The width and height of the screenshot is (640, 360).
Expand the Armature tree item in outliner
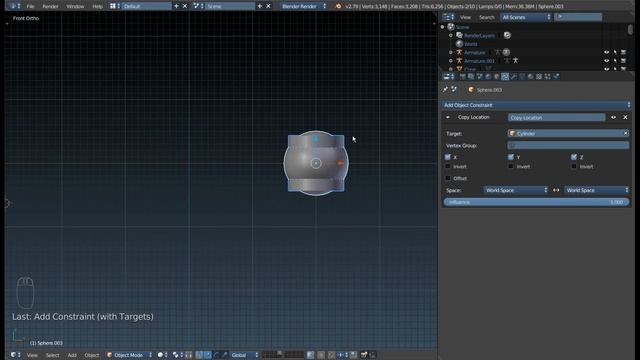tap(451, 52)
